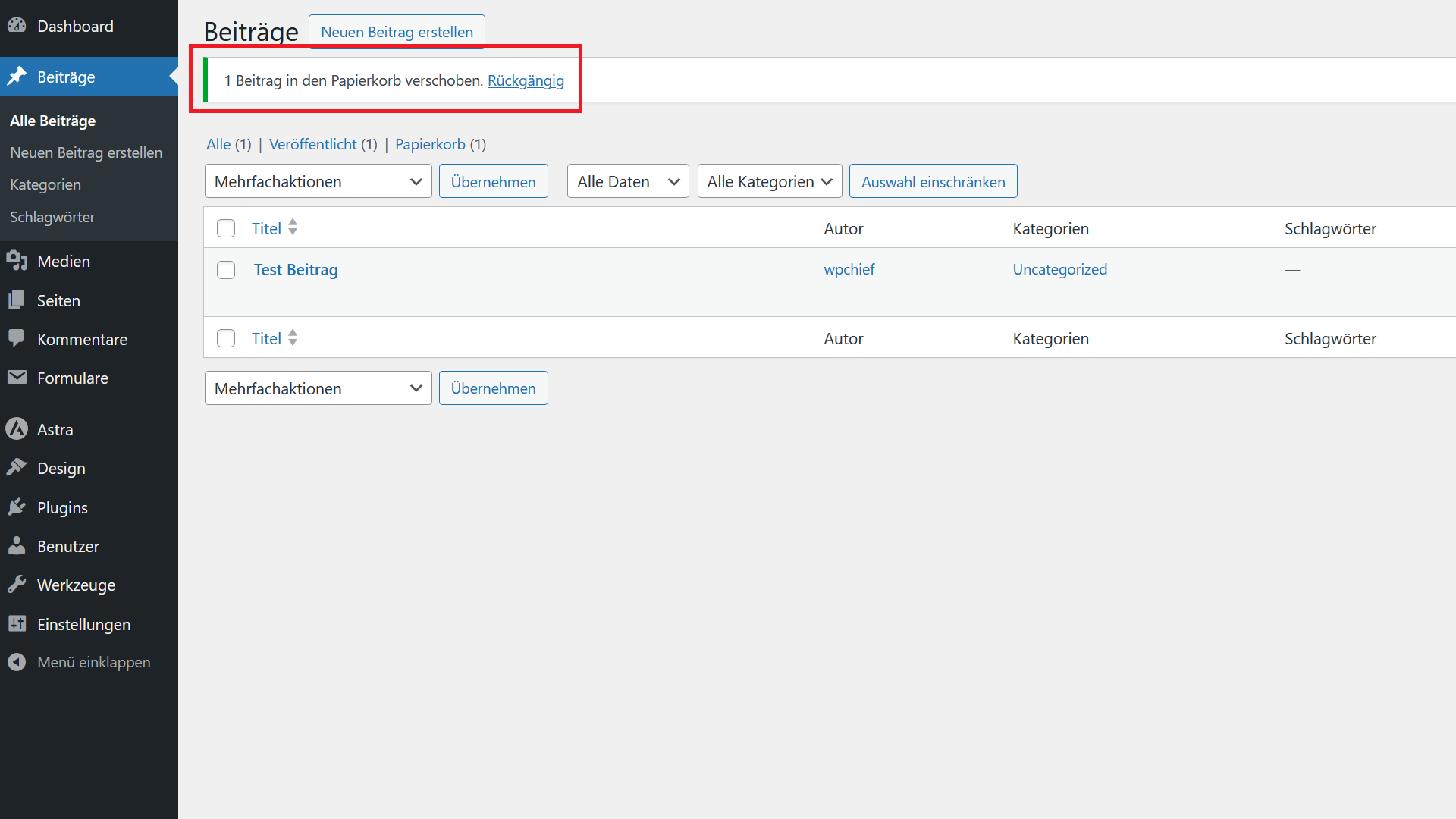Click the Werkzeuge wrench icon

point(17,585)
